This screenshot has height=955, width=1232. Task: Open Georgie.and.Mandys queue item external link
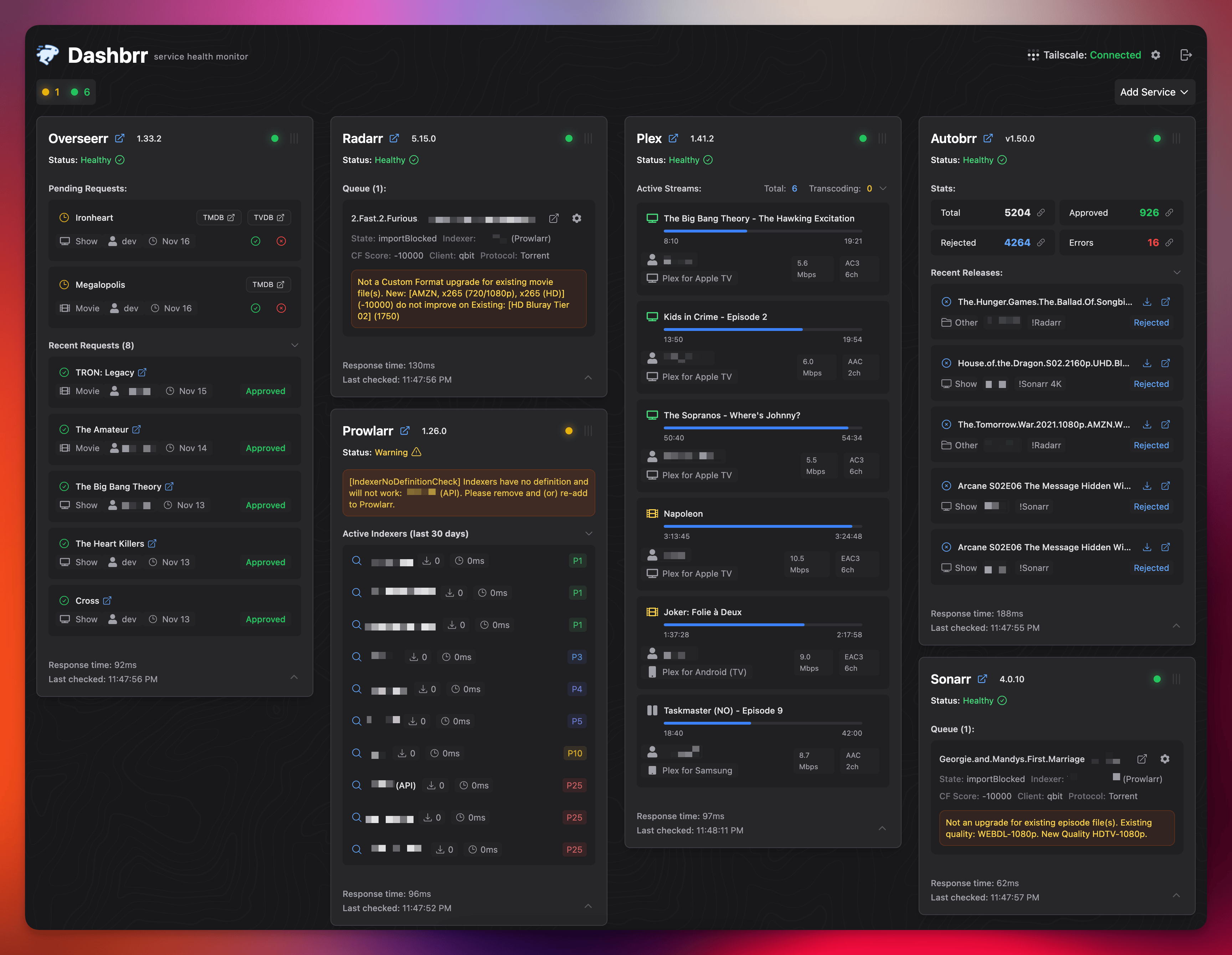[x=1142, y=759]
